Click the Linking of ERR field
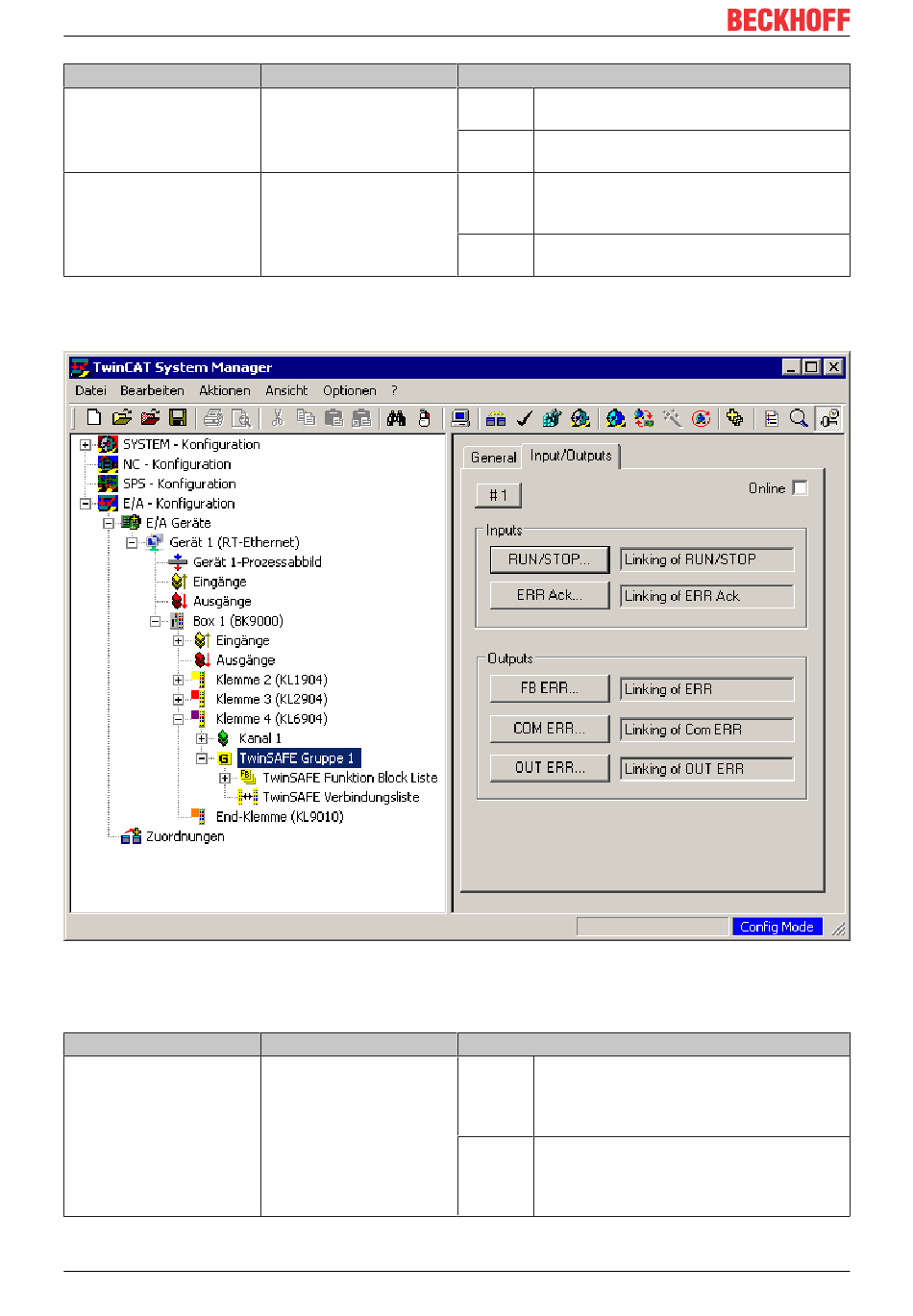The image size is (913, 1316). click(x=706, y=689)
